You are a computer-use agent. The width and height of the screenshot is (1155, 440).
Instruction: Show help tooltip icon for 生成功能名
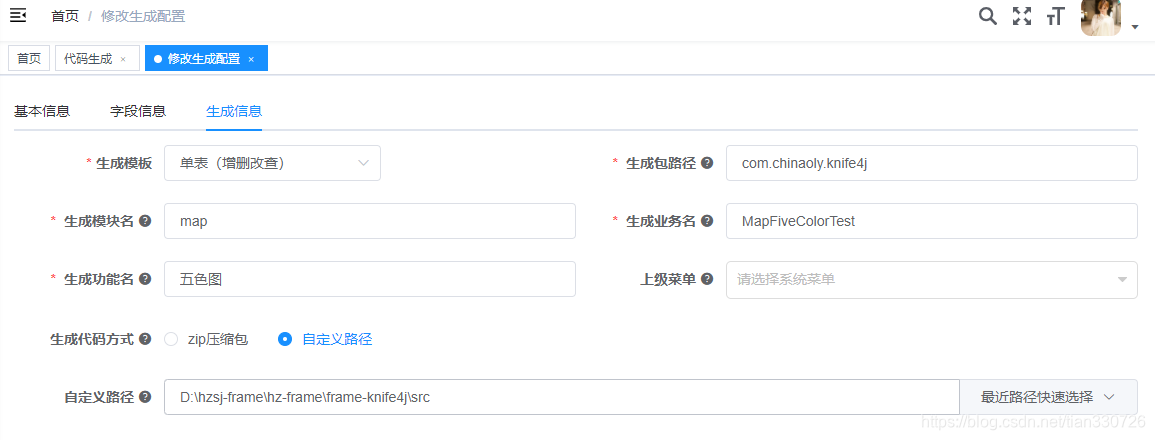[145, 279]
